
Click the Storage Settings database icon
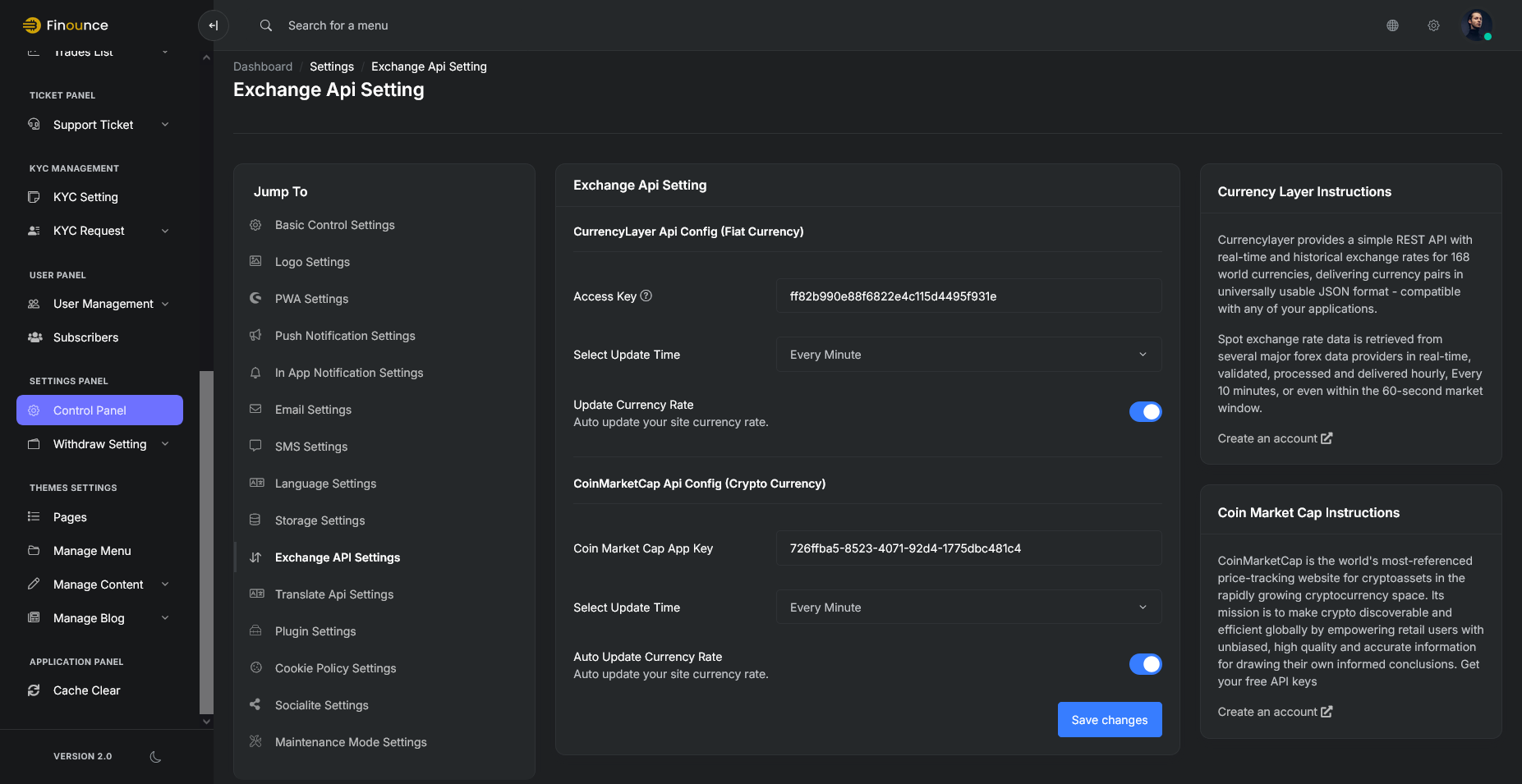[x=255, y=520]
